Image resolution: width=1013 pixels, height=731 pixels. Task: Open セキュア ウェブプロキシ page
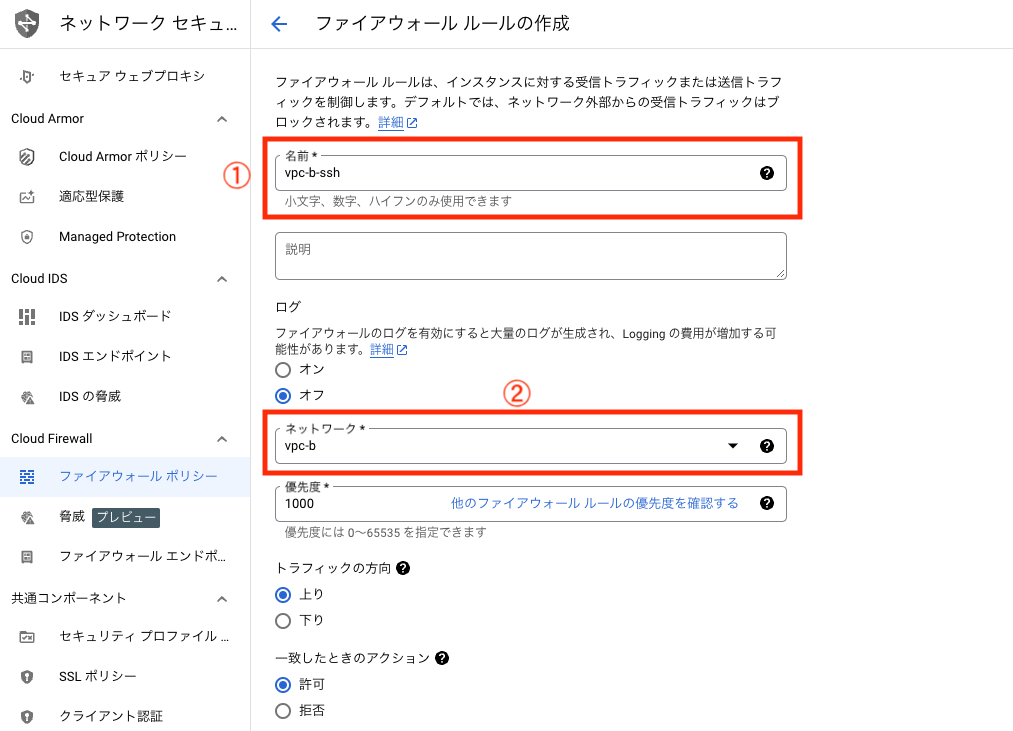click(132, 76)
